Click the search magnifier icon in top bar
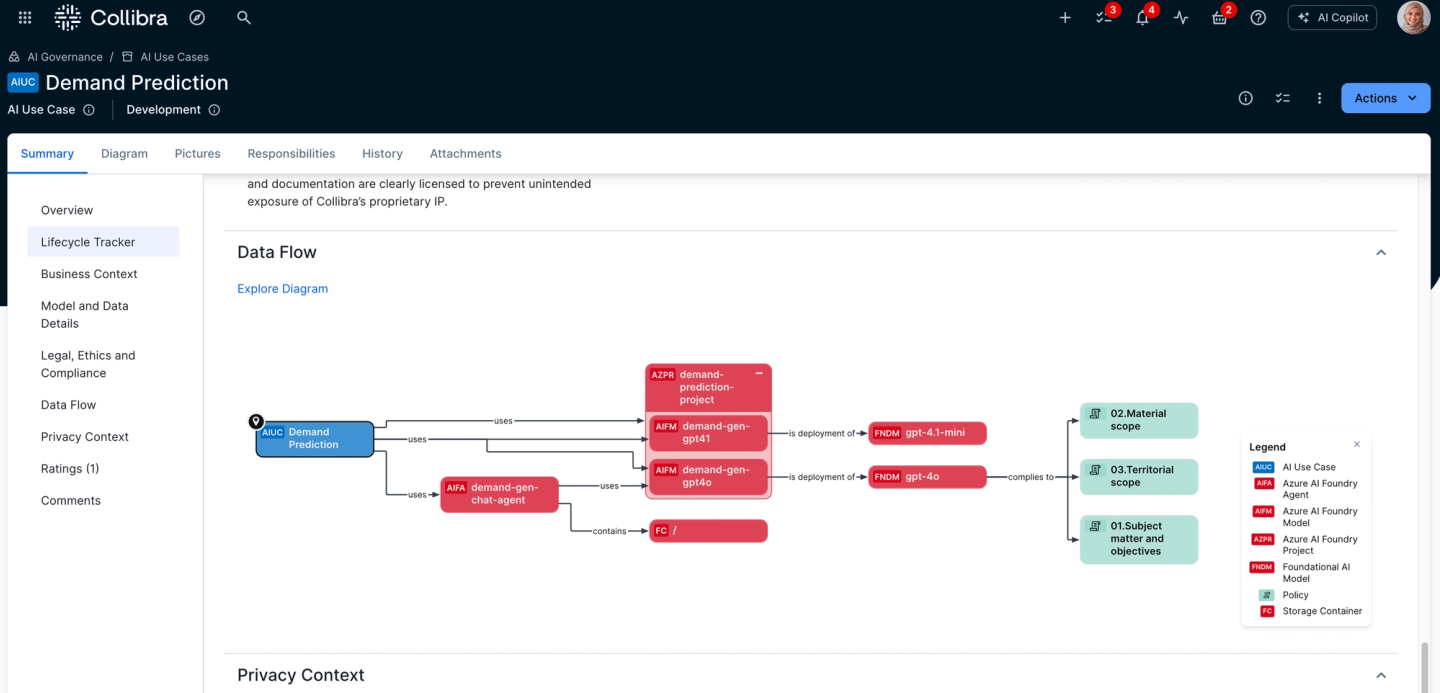The image size is (1440, 693). (243, 17)
